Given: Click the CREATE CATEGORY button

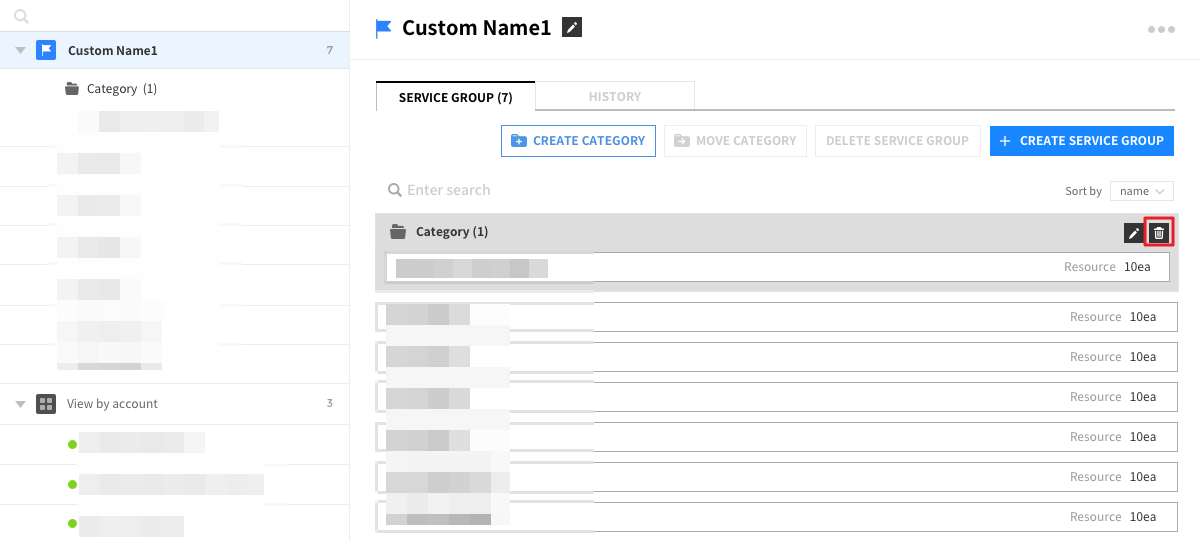Looking at the screenshot, I should coord(578,141).
